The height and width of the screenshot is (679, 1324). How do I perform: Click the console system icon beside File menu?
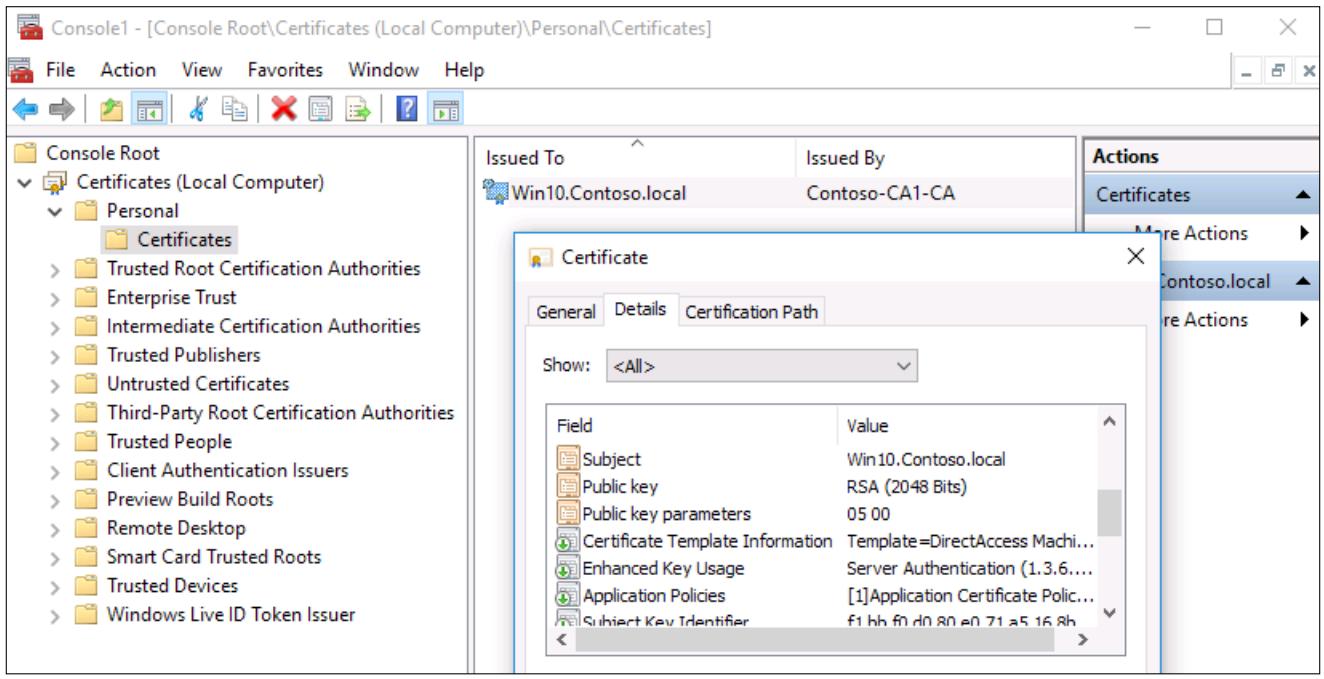18,70
